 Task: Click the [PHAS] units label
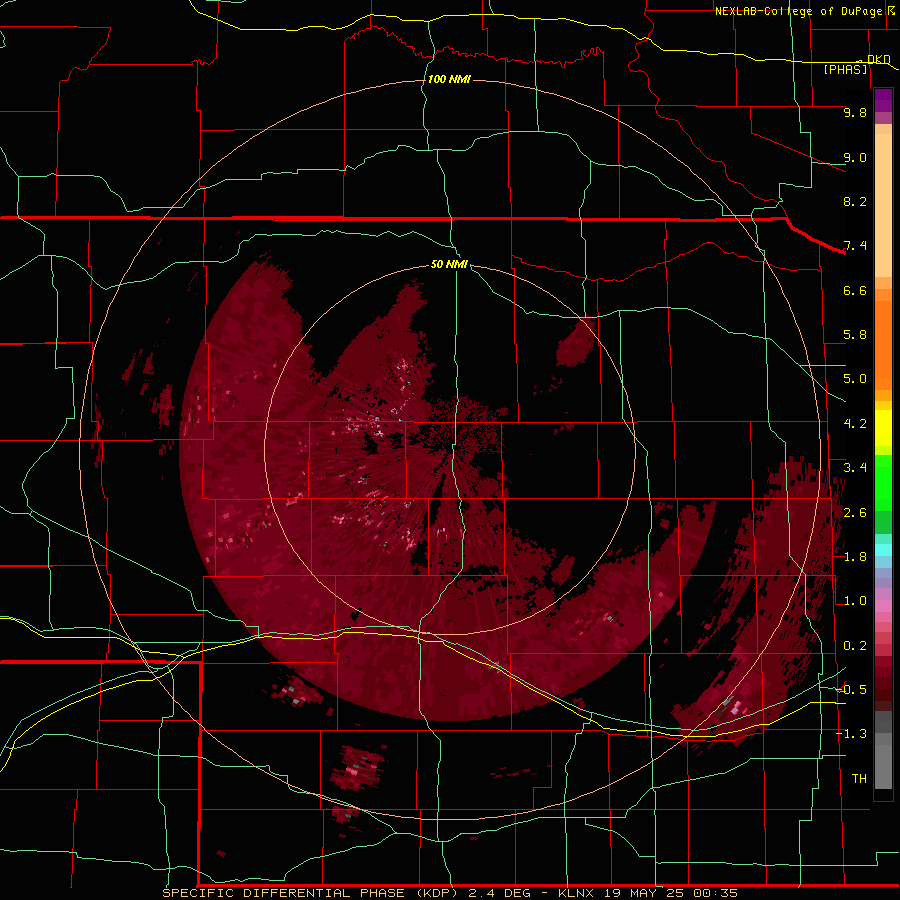(845, 69)
